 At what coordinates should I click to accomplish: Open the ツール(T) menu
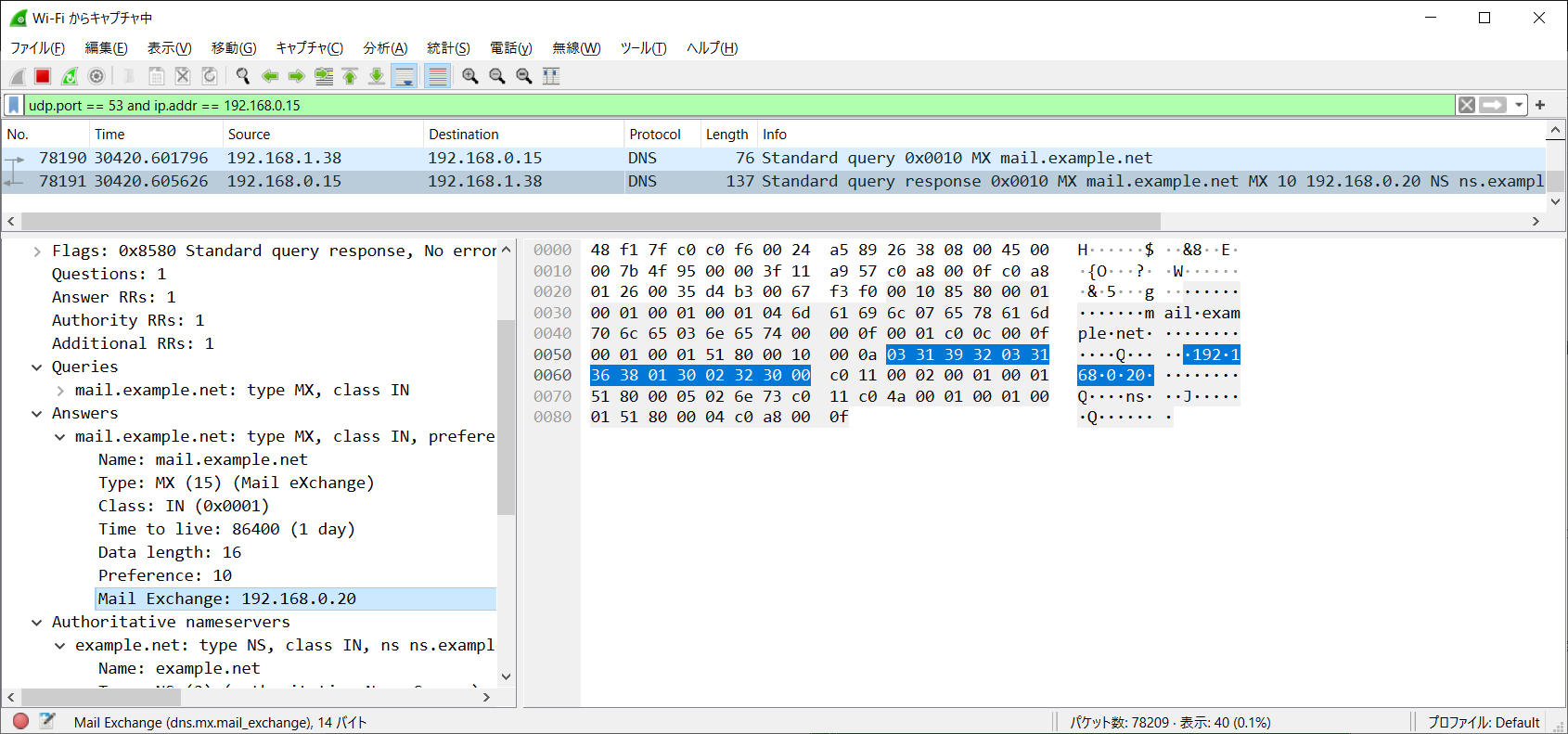643,48
